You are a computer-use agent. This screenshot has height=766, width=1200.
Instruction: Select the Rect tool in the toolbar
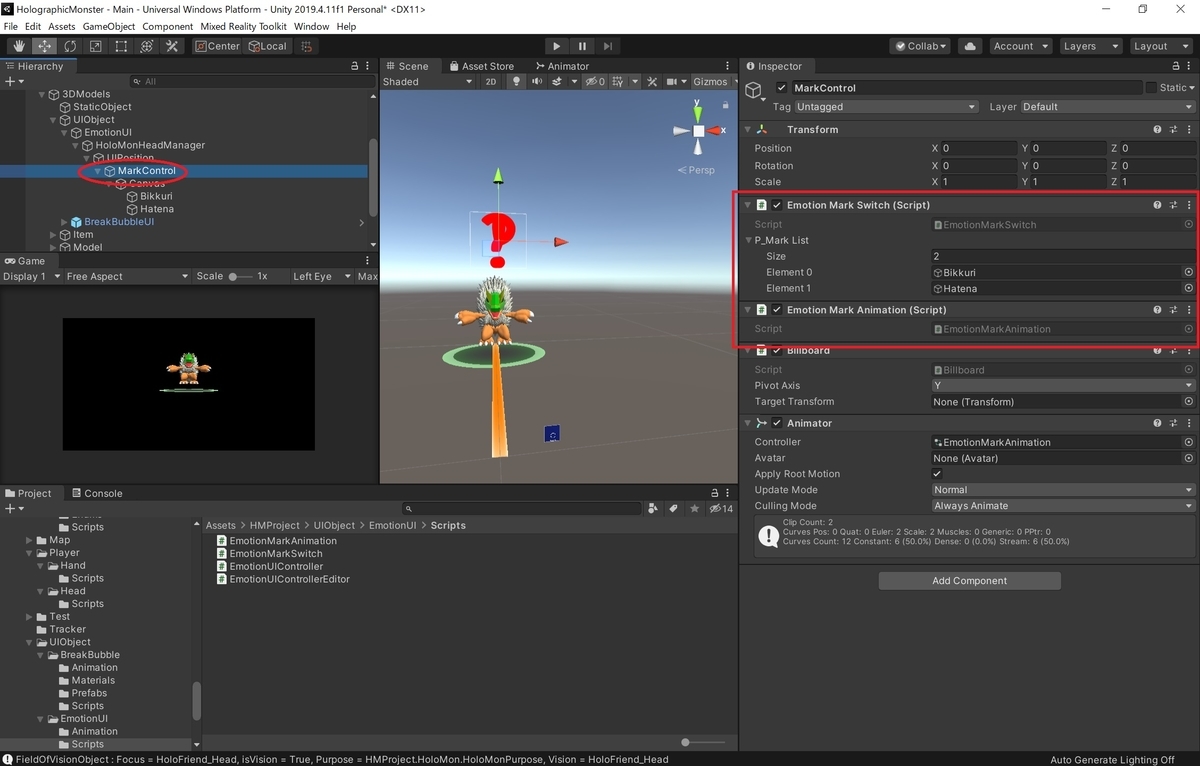(121, 46)
